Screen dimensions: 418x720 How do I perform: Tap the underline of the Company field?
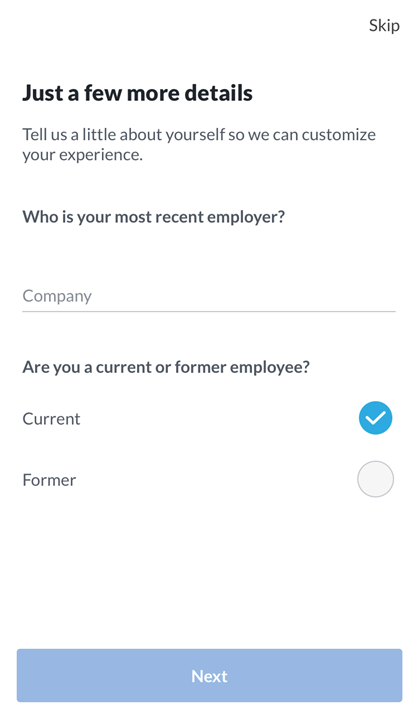[209, 311]
